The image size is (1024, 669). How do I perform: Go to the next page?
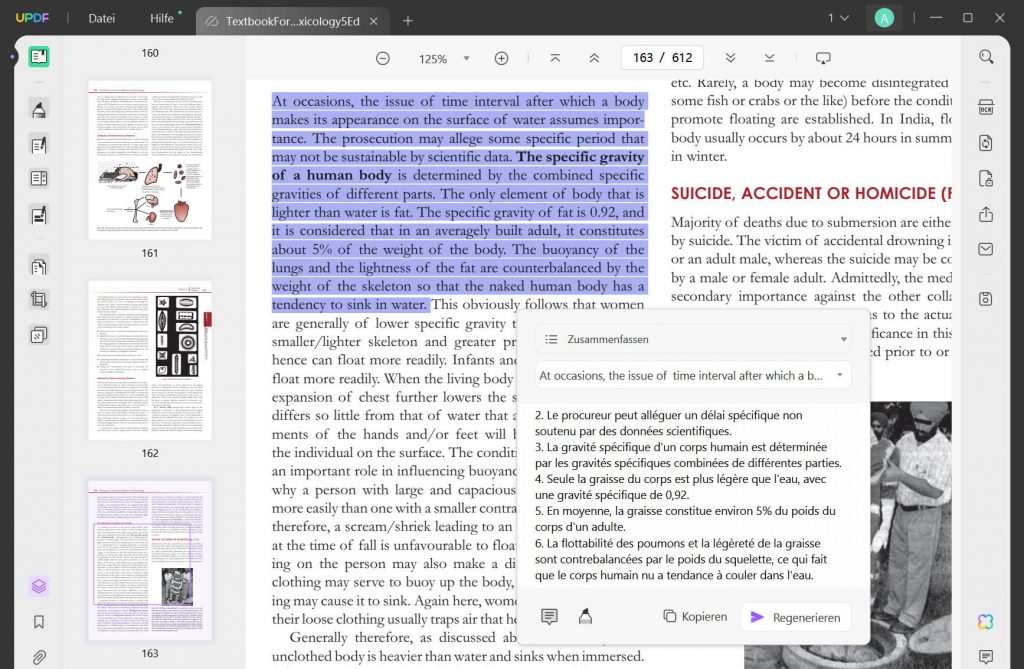tap(731, 58)
